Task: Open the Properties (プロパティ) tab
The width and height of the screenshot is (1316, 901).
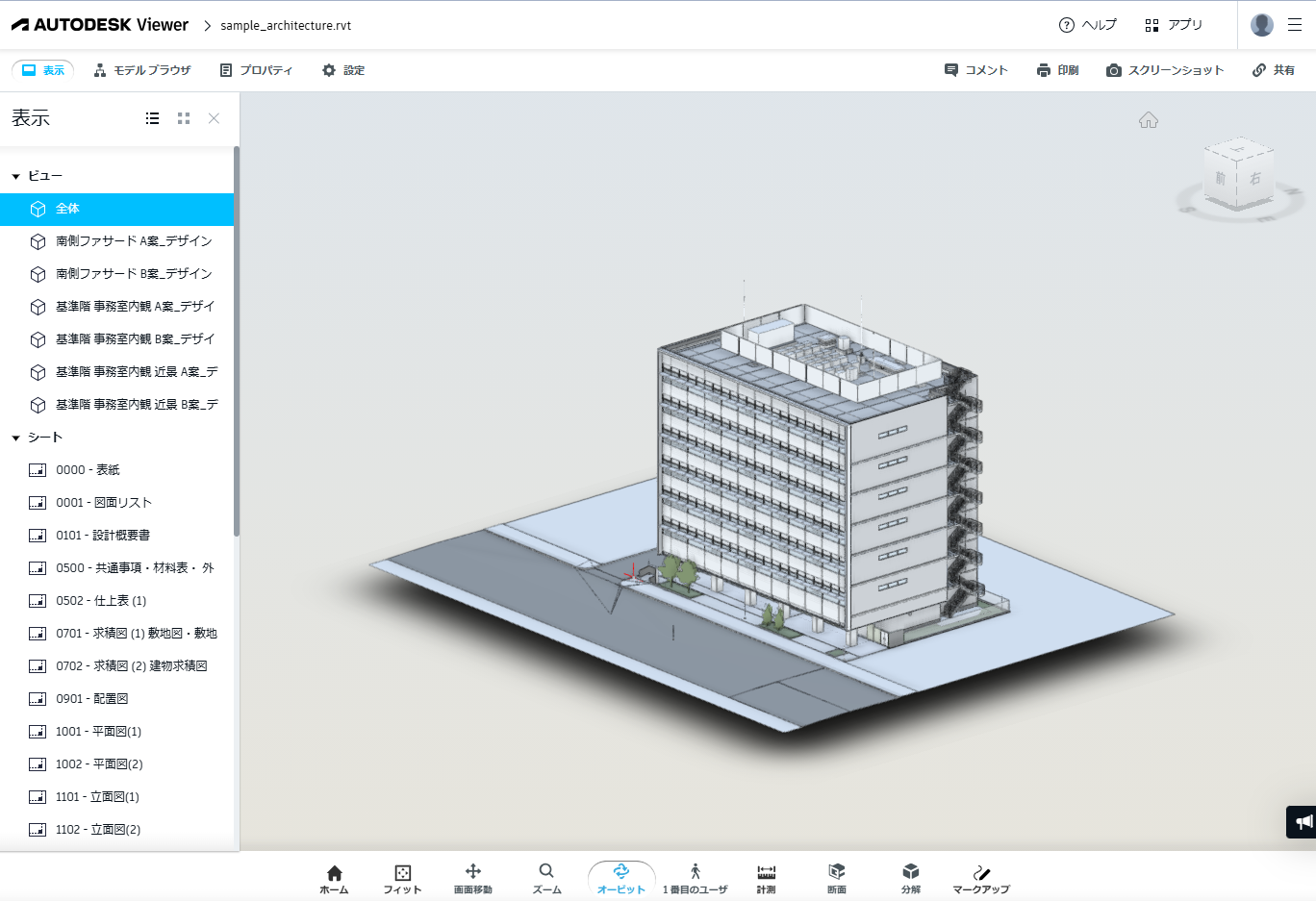Action: 256,70
